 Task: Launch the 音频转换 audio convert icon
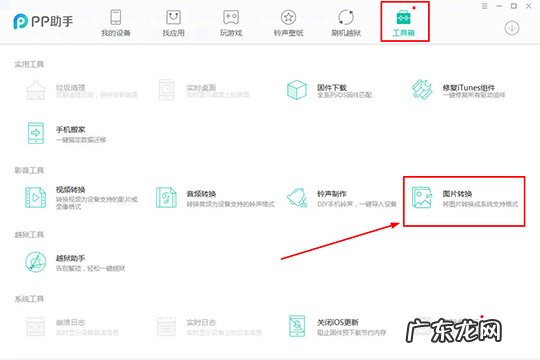click(166, 197)
